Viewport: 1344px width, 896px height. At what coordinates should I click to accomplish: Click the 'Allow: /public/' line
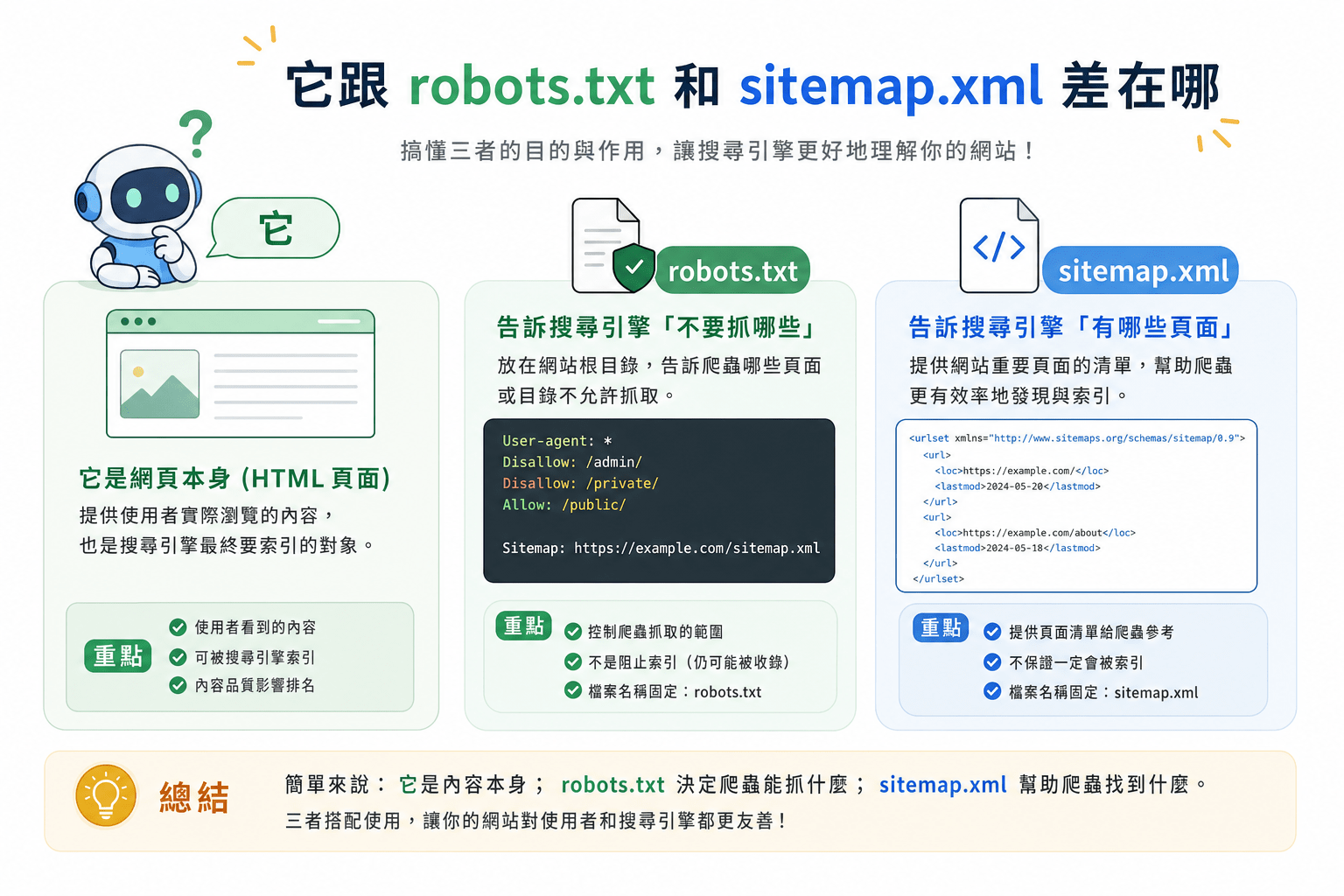(564, 505)
